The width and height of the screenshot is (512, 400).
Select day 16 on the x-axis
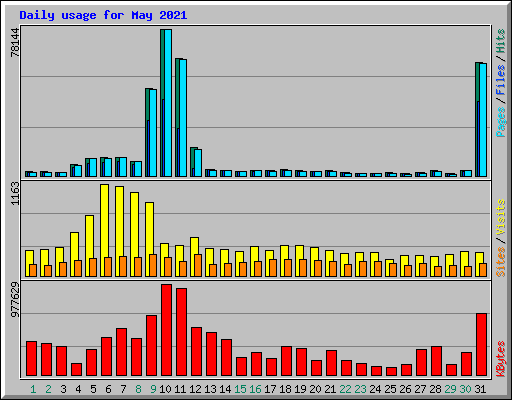[255, 389]
